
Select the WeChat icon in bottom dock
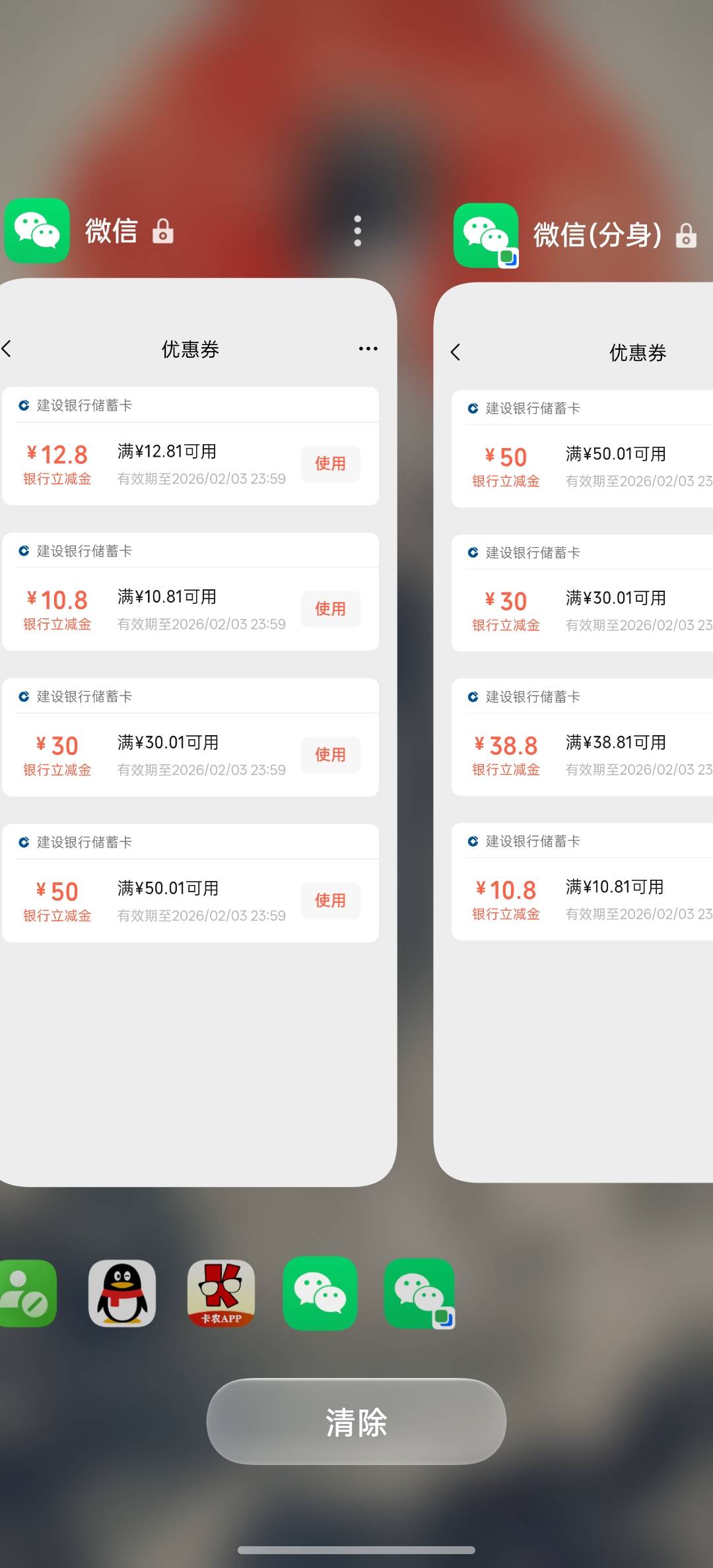[320, 1293]
